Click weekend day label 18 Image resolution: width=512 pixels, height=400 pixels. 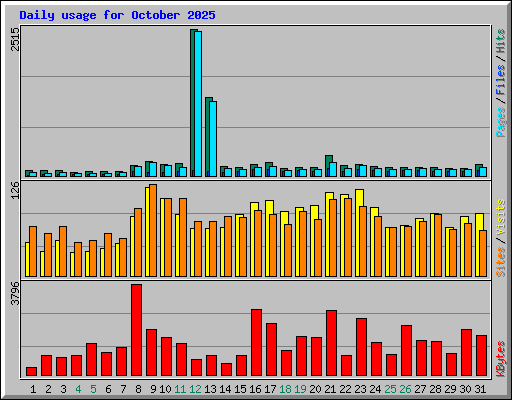(285, 389)
